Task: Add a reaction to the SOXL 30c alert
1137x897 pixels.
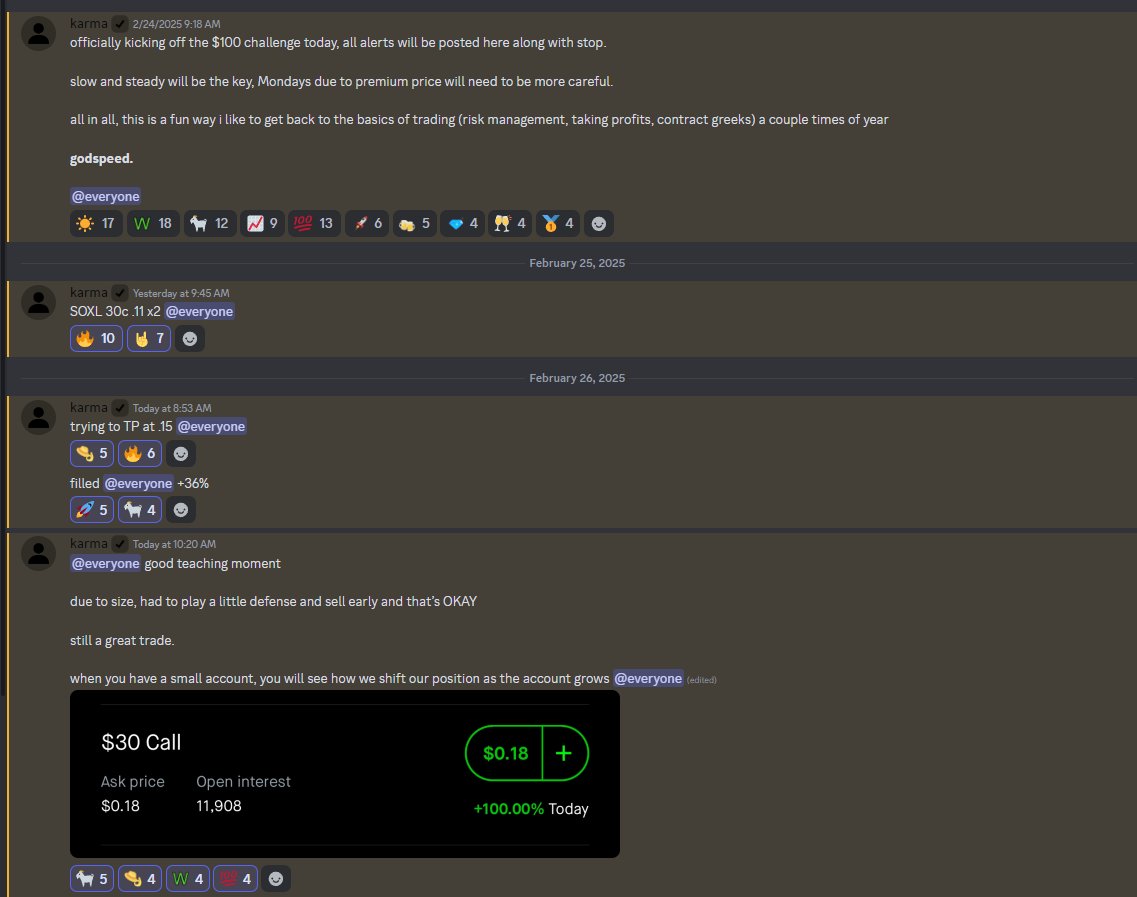Action: (x=190, y=339)
